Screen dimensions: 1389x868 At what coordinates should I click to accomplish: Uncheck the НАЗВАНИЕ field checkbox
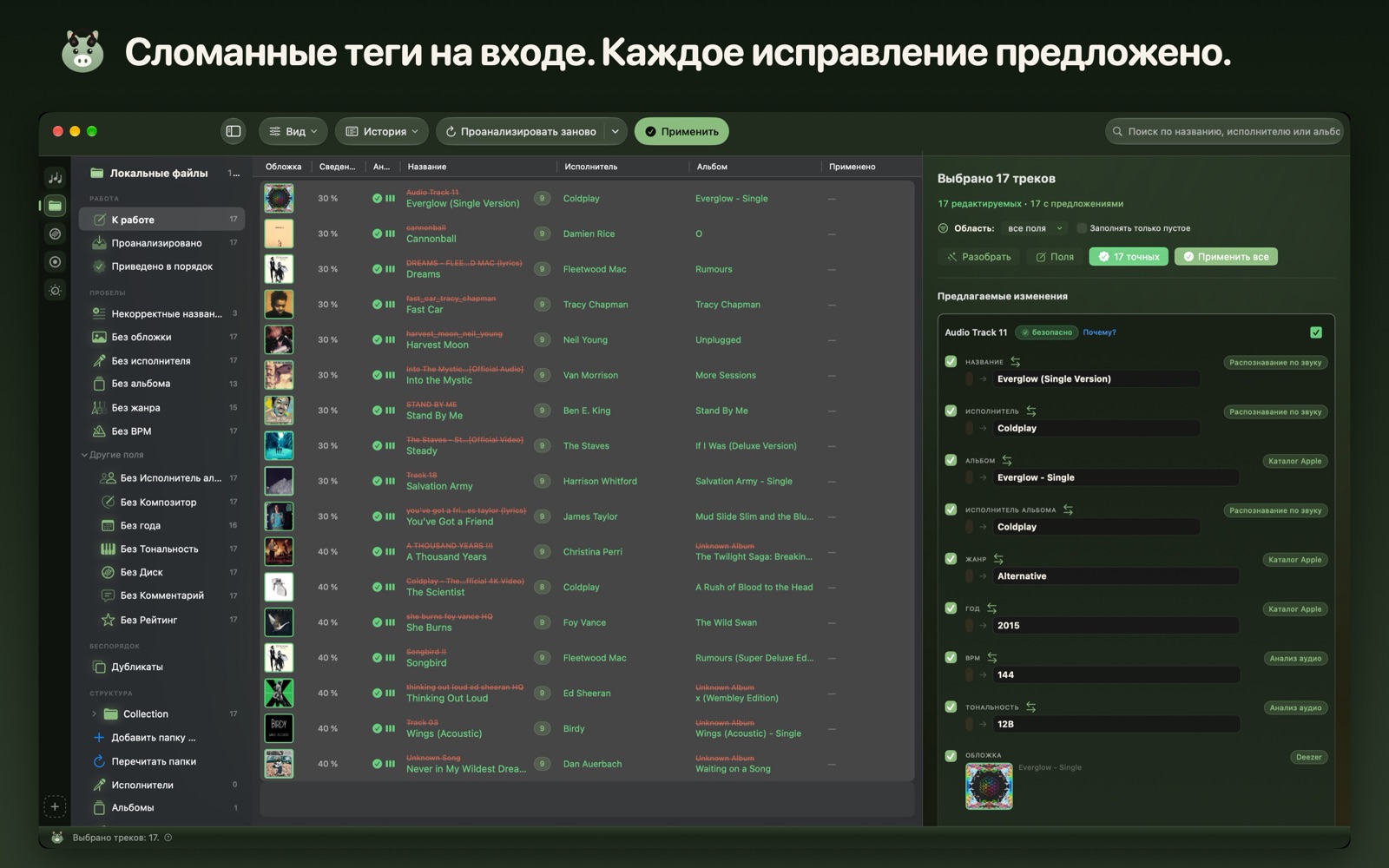point(951,361)
